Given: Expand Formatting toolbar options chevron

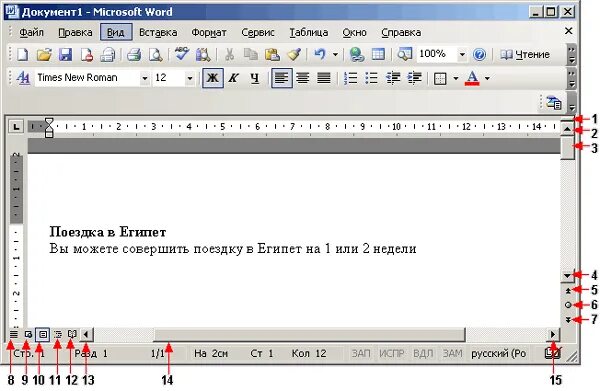Looking at the screenshot, I should coord(571,78).
